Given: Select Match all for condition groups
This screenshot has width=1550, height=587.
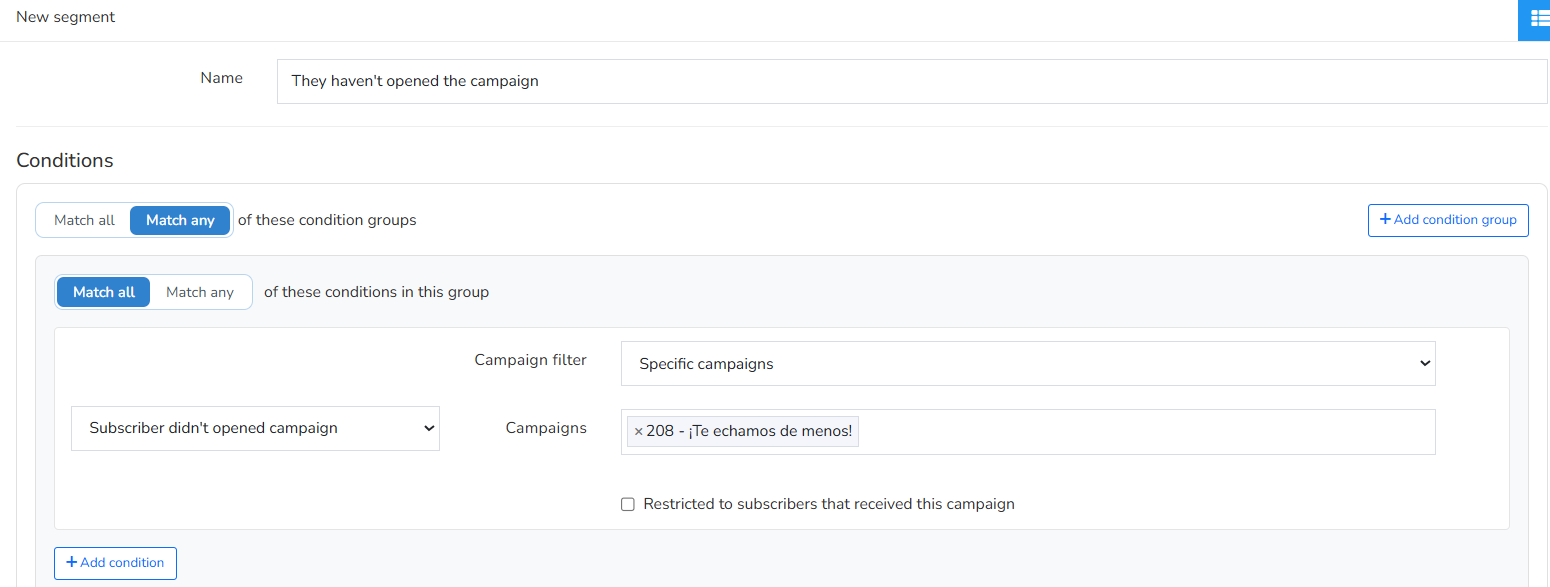Looking at the screenshot, I should tap(84, 220).
